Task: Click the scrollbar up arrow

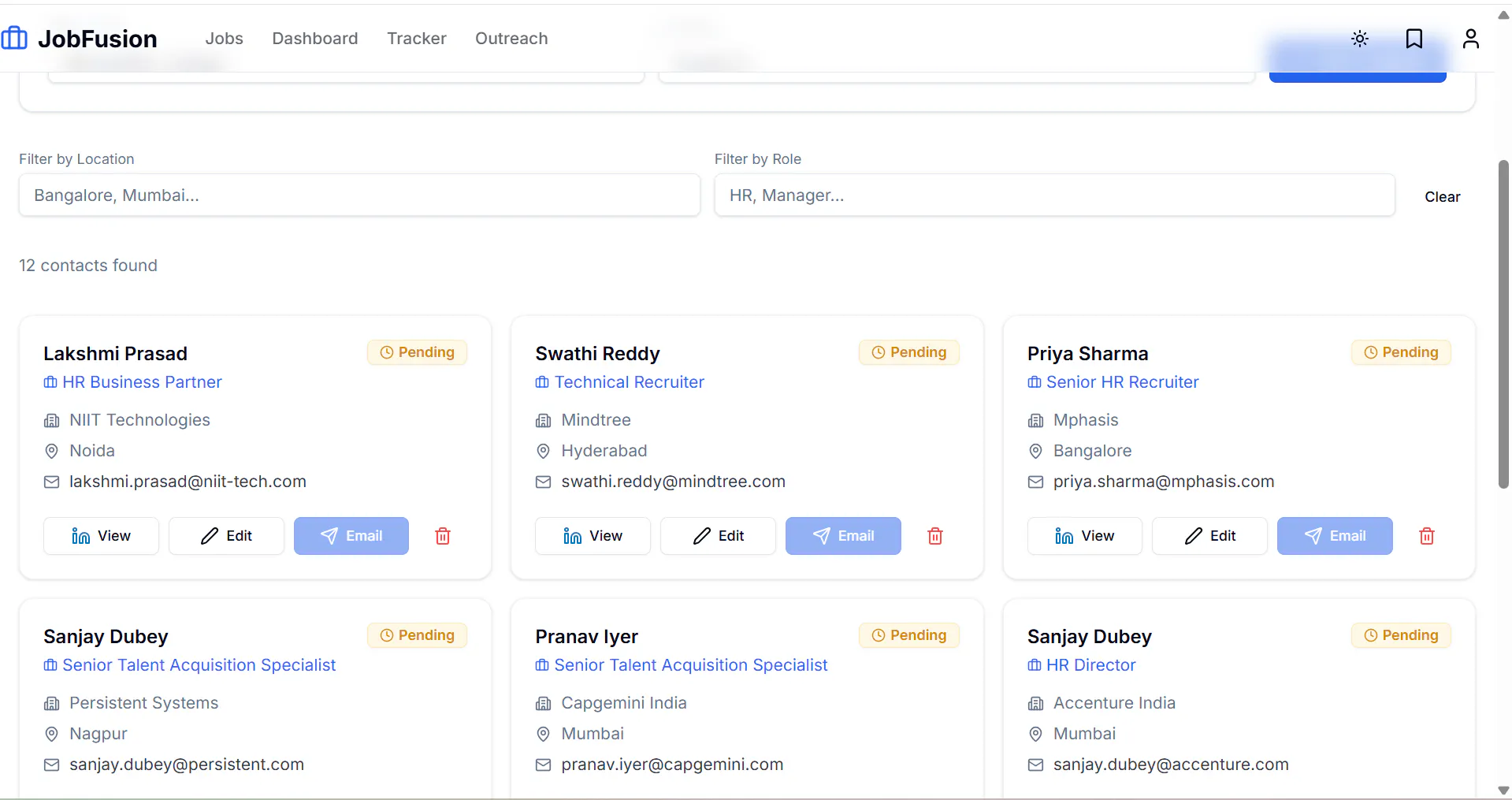Action: click(1503, 14)
